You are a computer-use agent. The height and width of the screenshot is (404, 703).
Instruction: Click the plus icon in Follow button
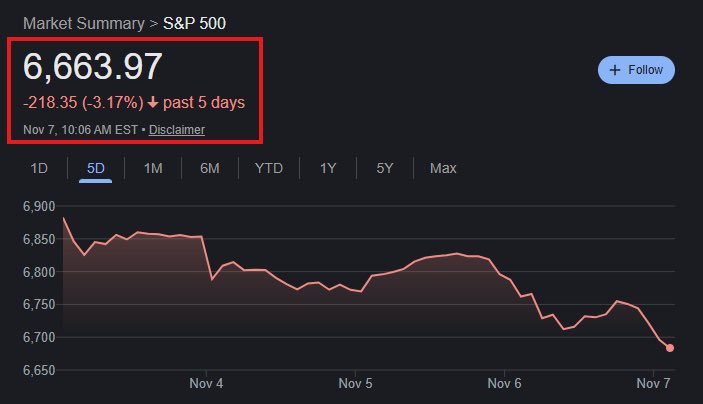tap(615, 70)
